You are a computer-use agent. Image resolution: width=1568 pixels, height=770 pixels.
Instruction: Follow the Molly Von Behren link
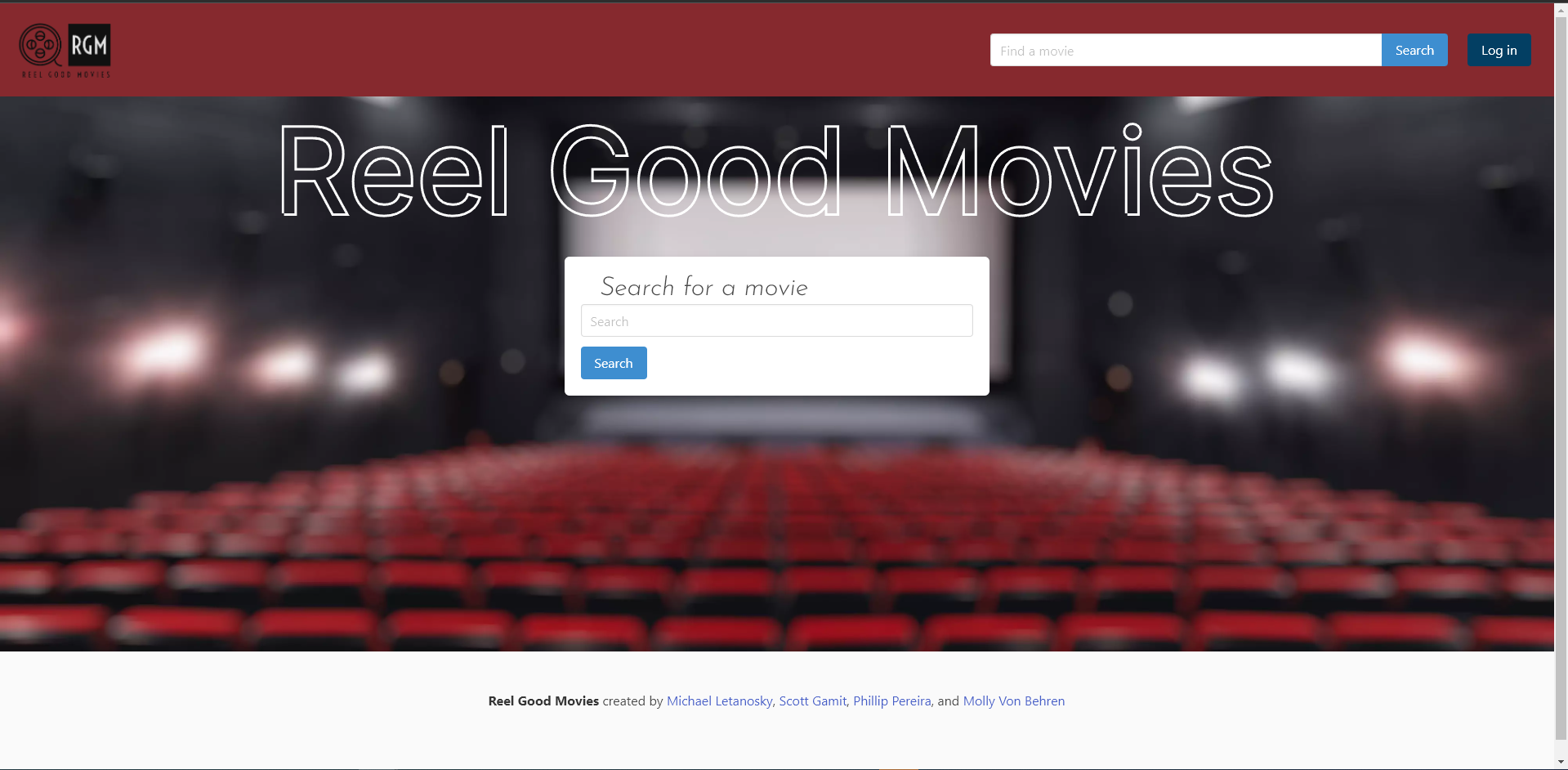(1013, 701)
